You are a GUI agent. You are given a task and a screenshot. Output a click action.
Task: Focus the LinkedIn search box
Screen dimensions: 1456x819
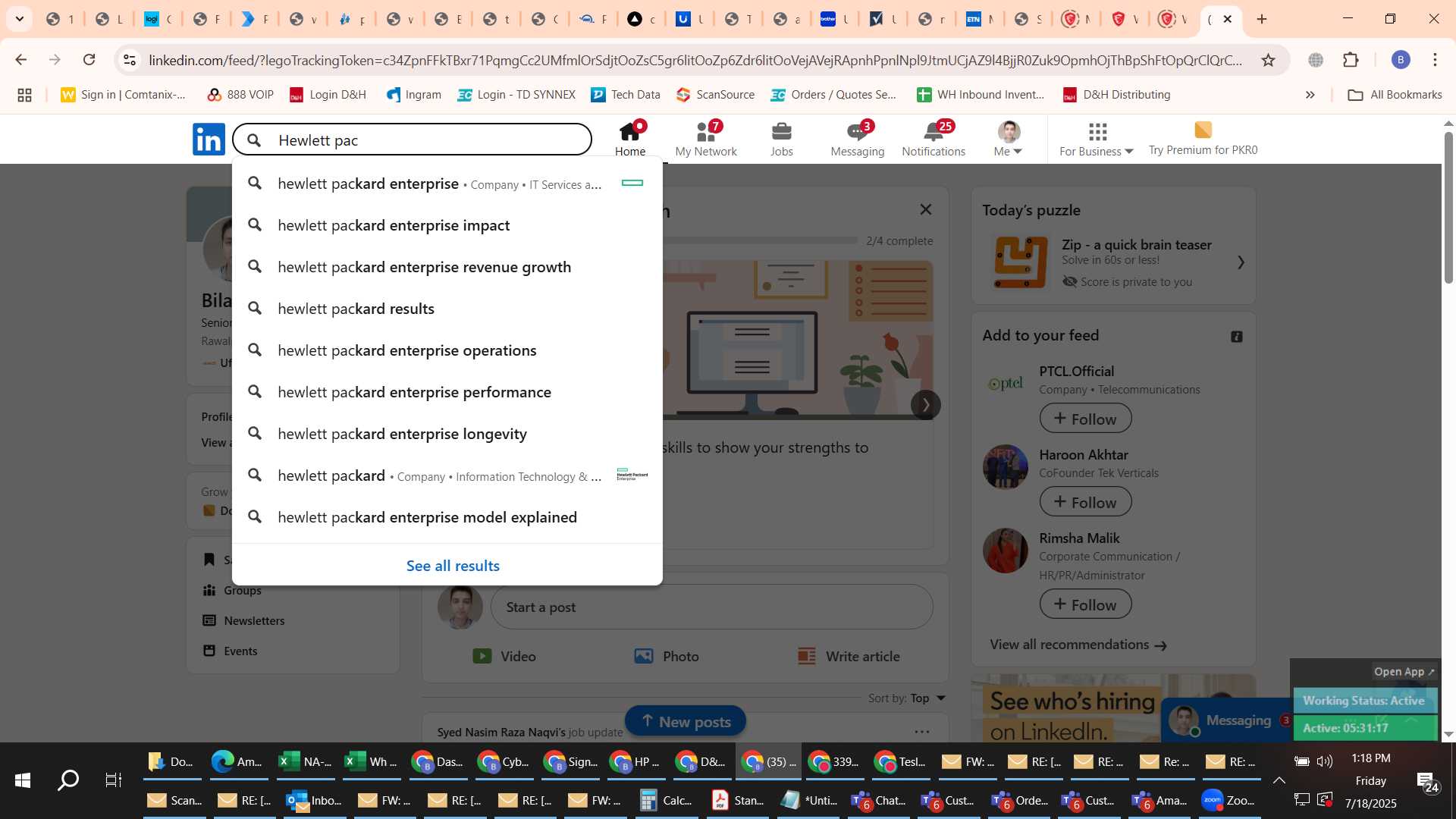(x=413, y=140)
